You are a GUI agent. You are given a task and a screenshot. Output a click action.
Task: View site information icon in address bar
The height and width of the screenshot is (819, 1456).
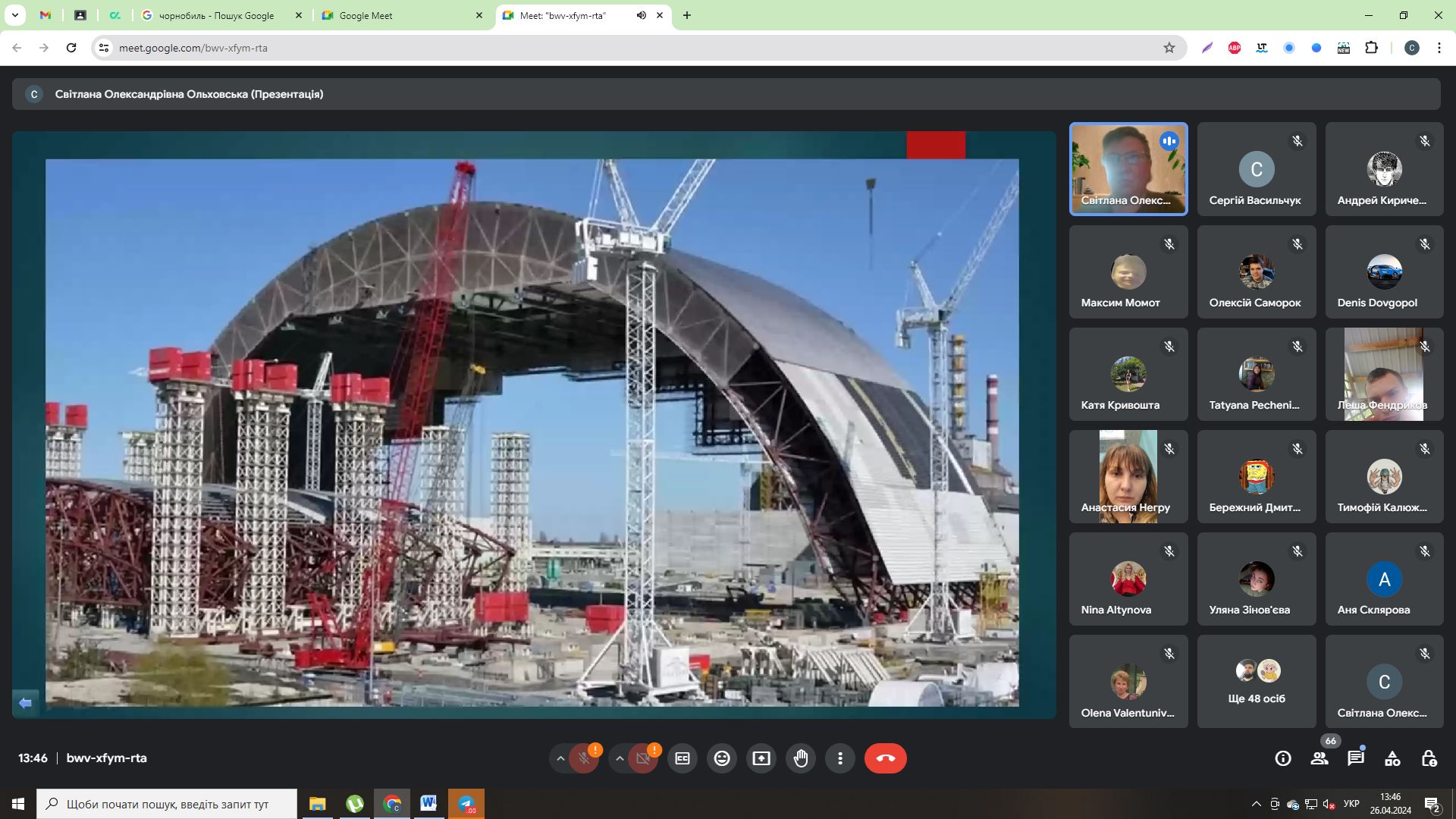[104, 48]
